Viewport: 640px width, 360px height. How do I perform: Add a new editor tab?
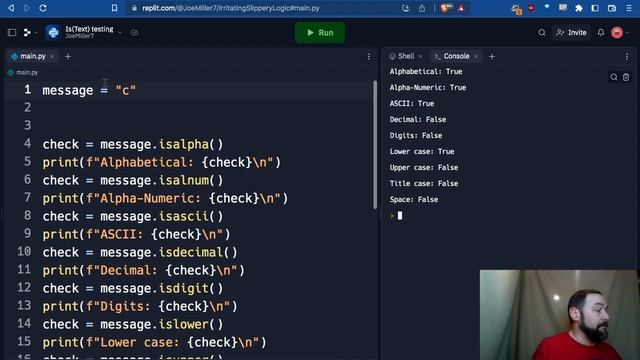click(68, 56)
